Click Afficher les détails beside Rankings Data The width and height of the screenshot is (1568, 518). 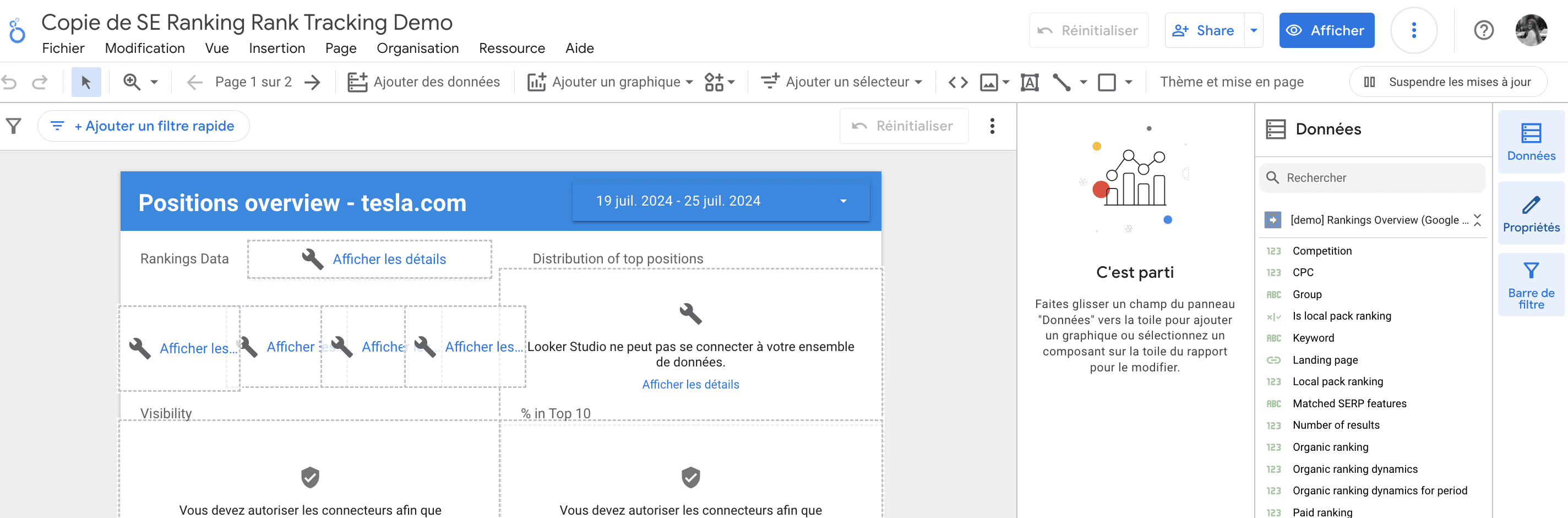[x=389, y=259]
